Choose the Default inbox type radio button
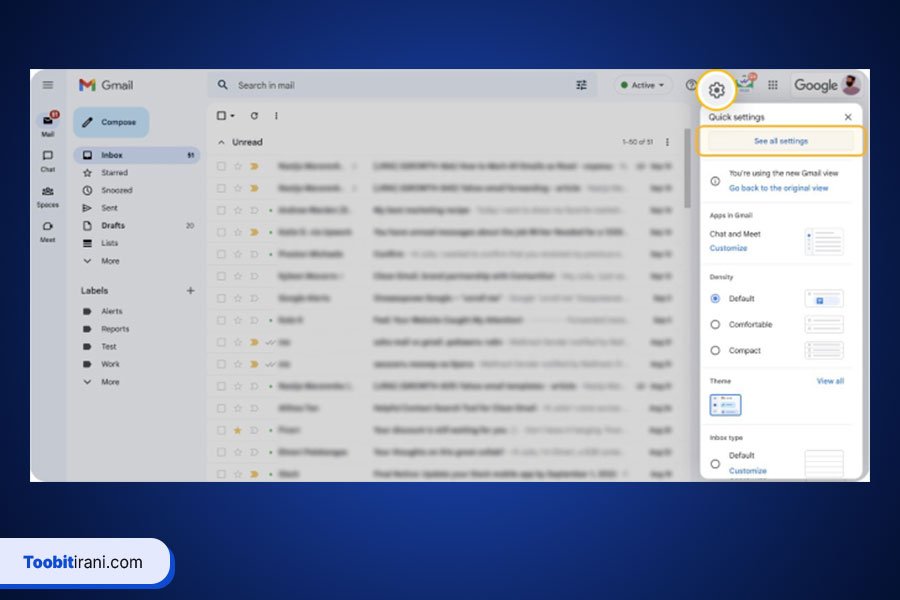 coord(715,464)
